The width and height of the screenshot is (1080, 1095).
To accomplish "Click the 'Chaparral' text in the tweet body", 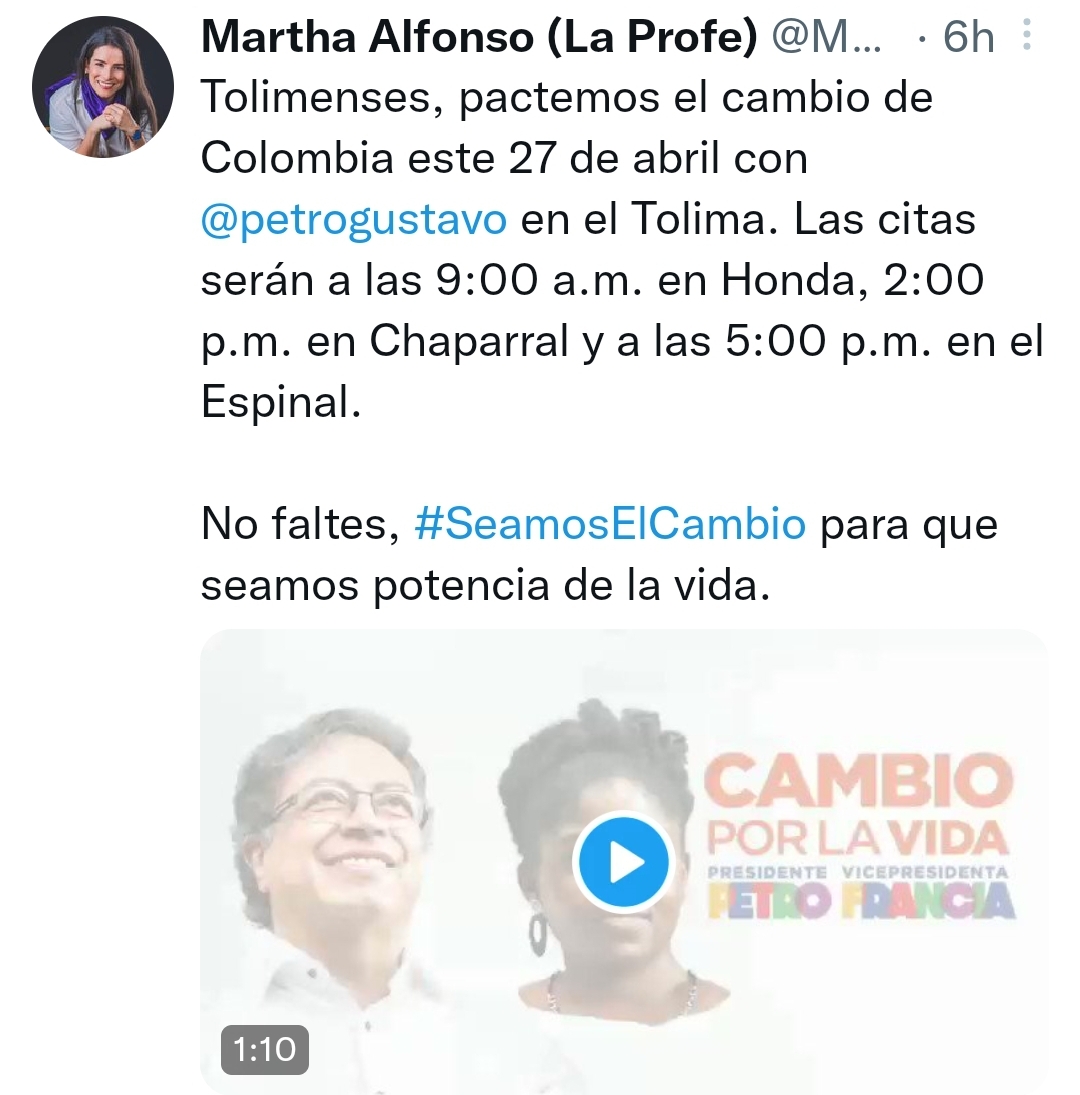I will [468, 341].
